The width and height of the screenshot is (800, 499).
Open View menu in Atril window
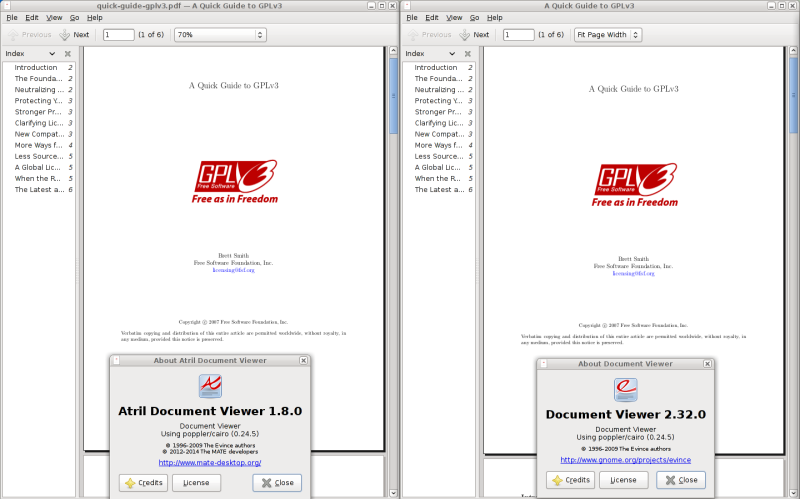pyautogui.click(x=54, y=17)
